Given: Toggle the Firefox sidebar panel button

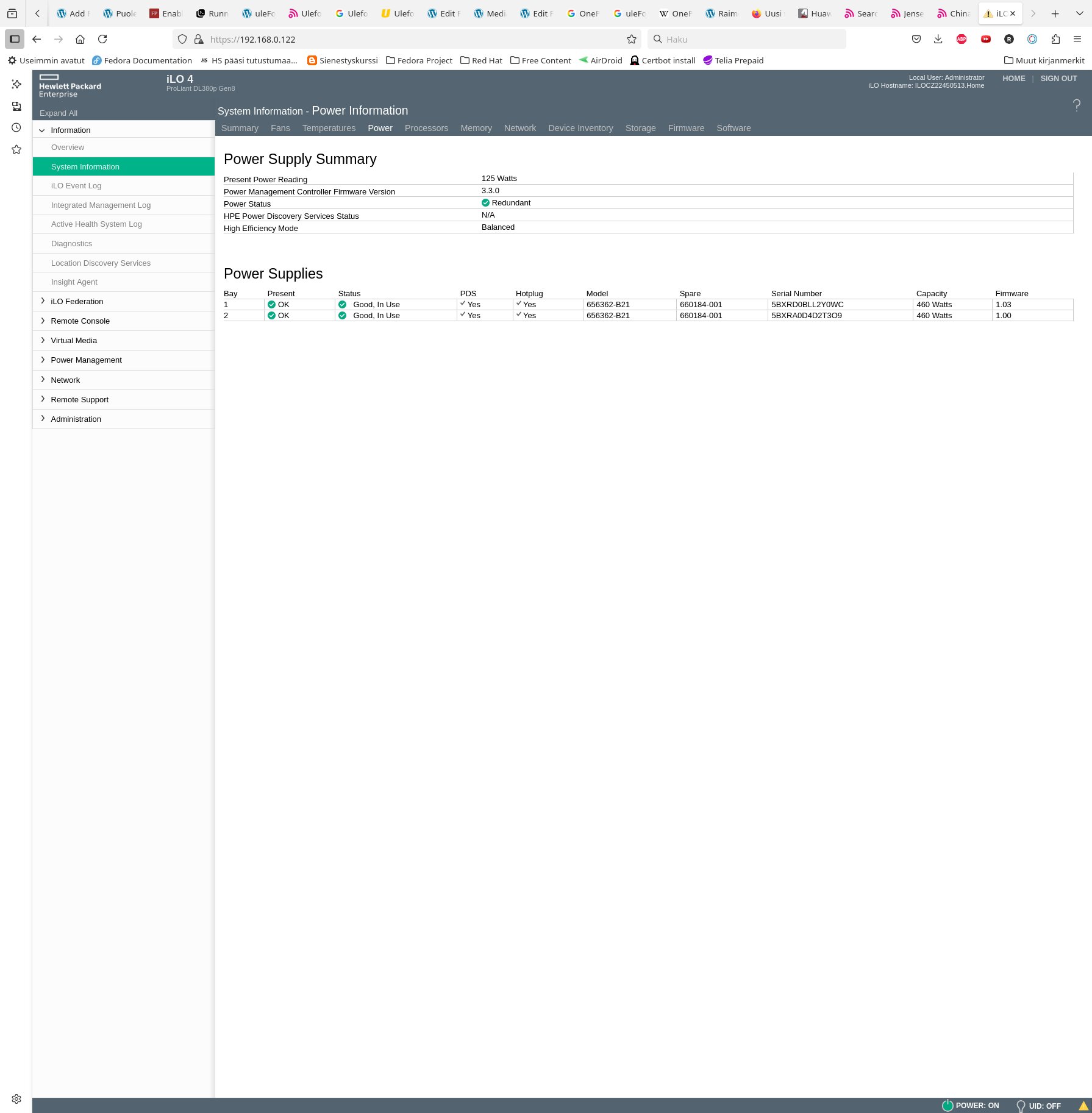Looking at the screenshot, I should click(x=15, y=39).
